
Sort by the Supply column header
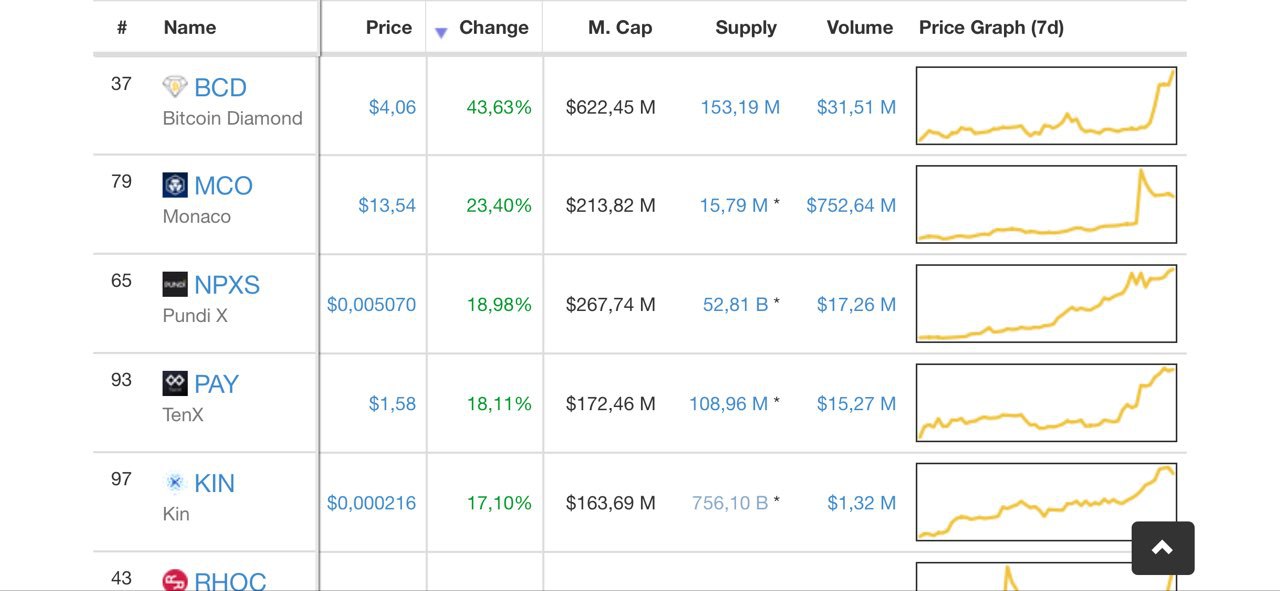tap(746, 28)
